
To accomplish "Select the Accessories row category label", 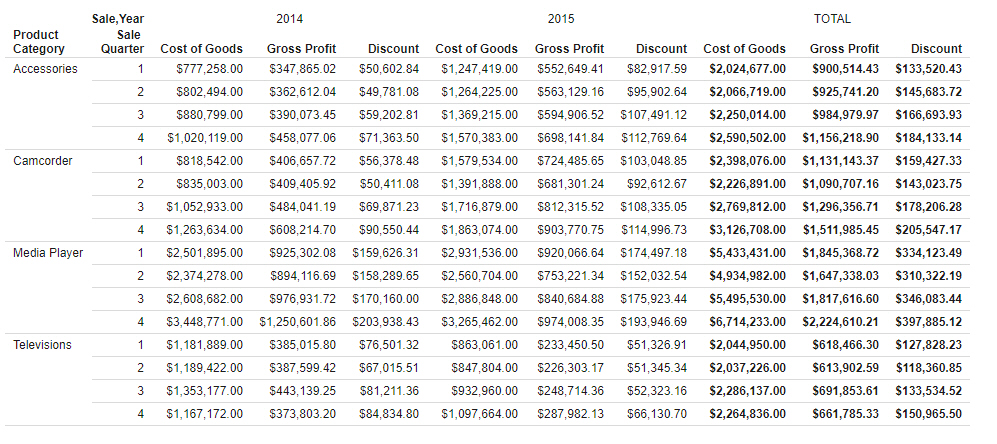I will tap(45, 69).
